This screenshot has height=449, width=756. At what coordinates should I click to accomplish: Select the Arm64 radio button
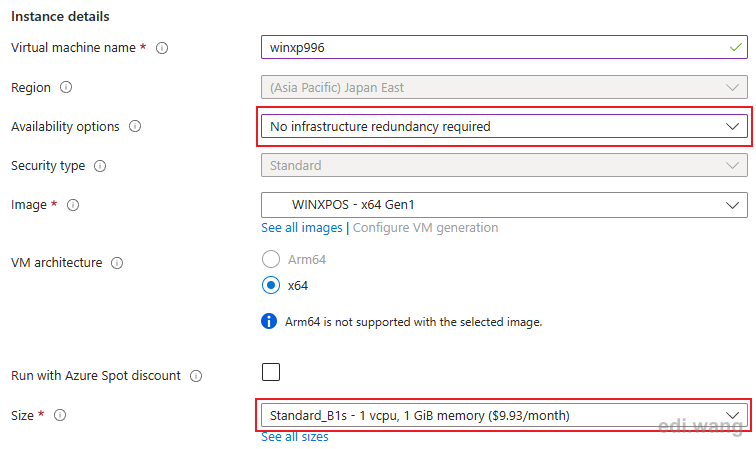pos(271,259)
